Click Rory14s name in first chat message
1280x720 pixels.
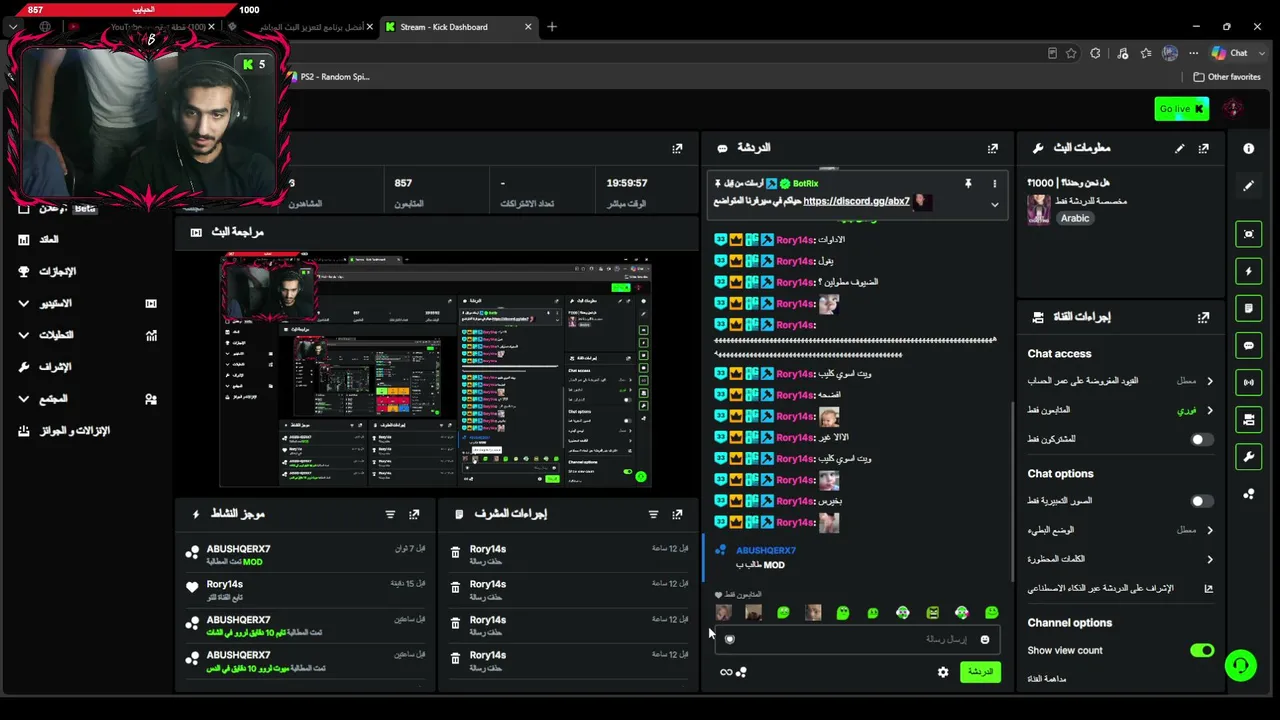click(x=796, y=240)
